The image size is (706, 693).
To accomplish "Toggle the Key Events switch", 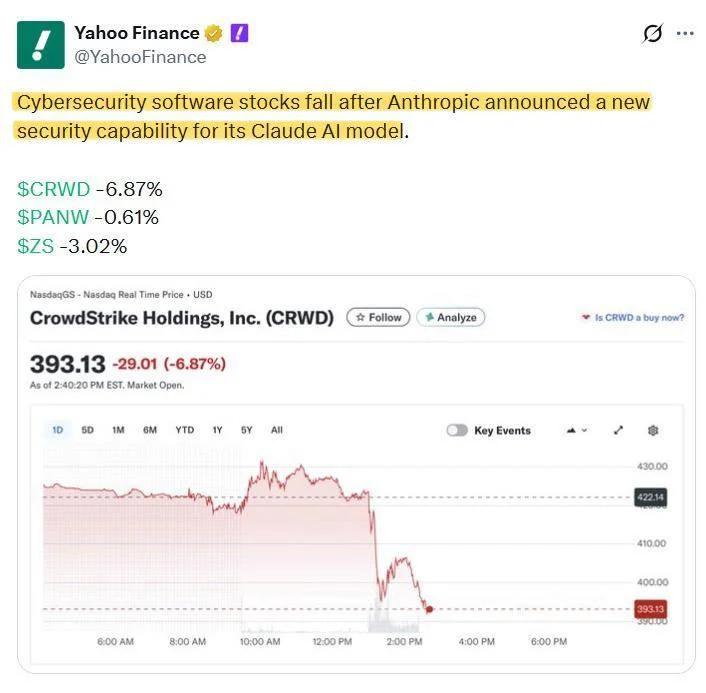I will click(x=457, y=431).
